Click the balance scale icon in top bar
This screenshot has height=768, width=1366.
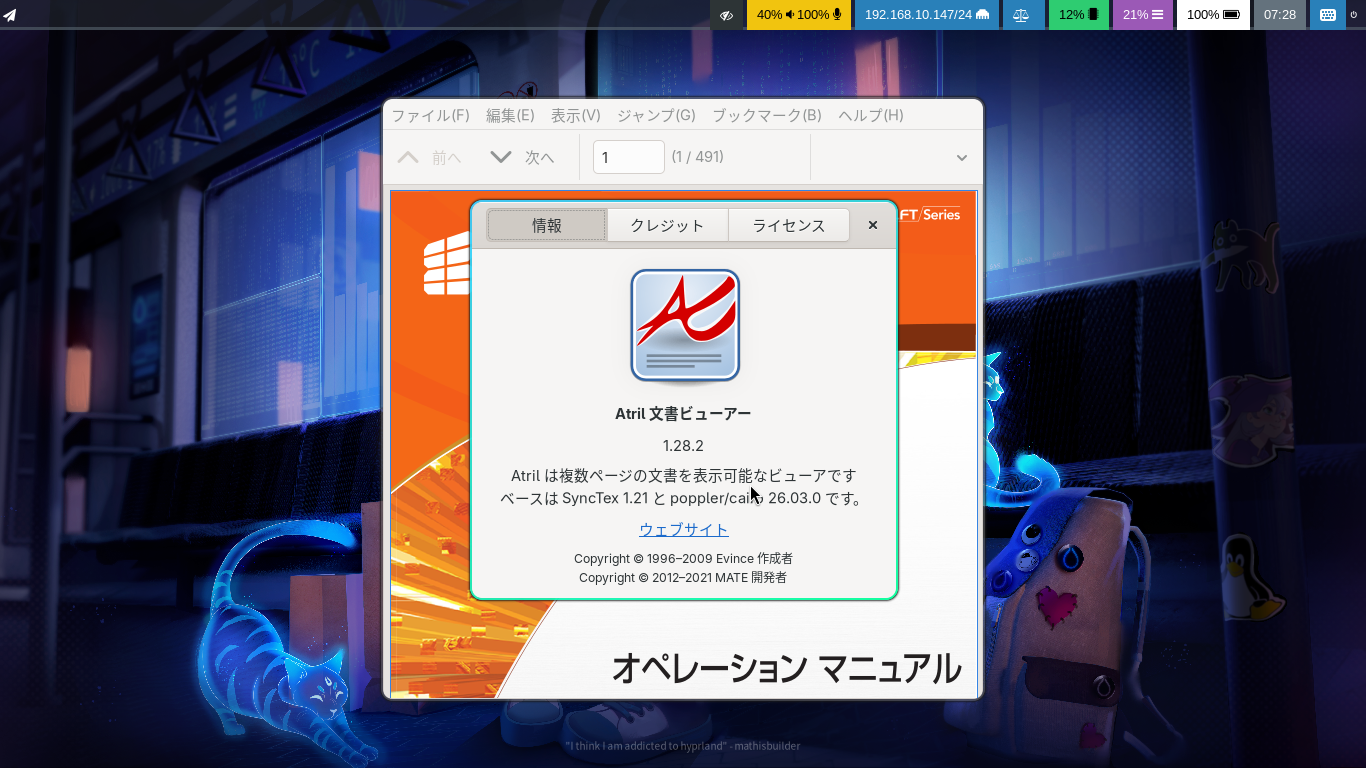pyautogui.click(x=1022, y=15)
